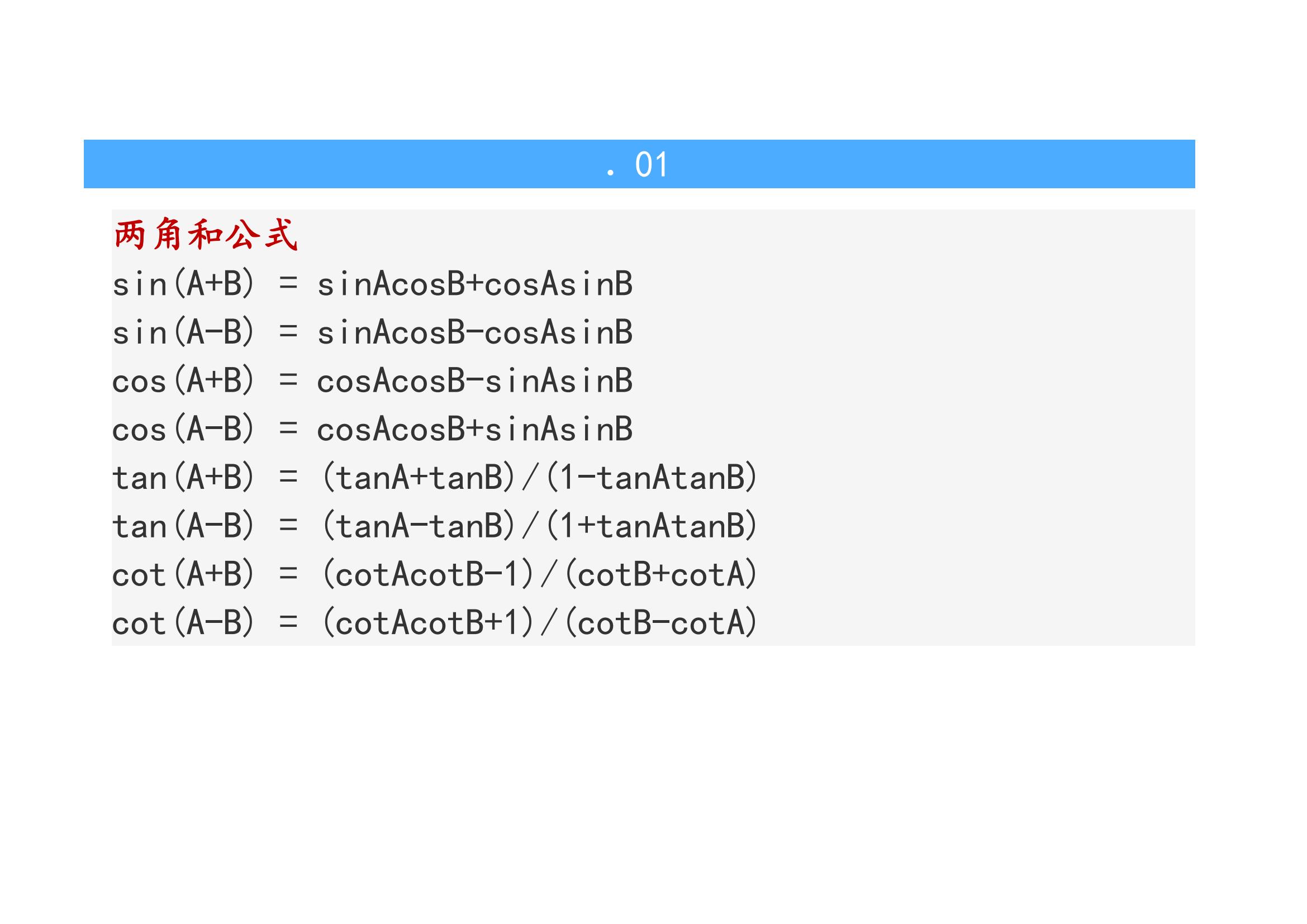1307x924 pixels.
Task: Place cursor on expression "sinAcosB-cosAsinB"
Action: [x=475, y=332]
